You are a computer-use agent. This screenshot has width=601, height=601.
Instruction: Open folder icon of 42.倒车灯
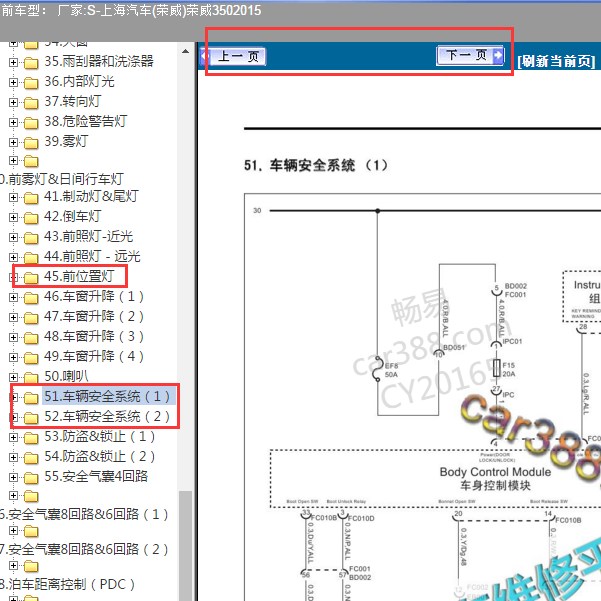(x=31, y=217)
